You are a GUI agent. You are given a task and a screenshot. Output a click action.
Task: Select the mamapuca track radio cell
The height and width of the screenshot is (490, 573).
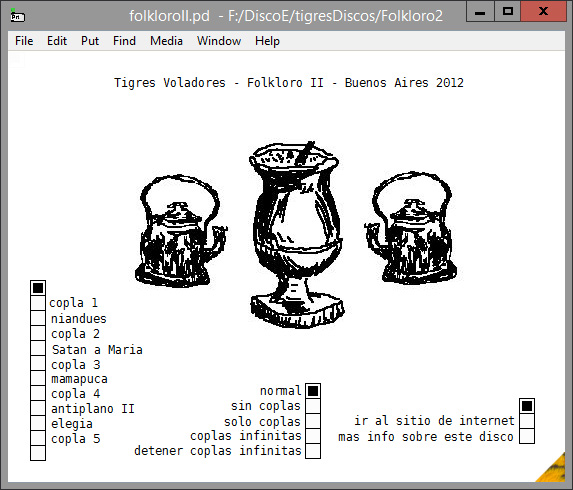click(x=38, y=378)
